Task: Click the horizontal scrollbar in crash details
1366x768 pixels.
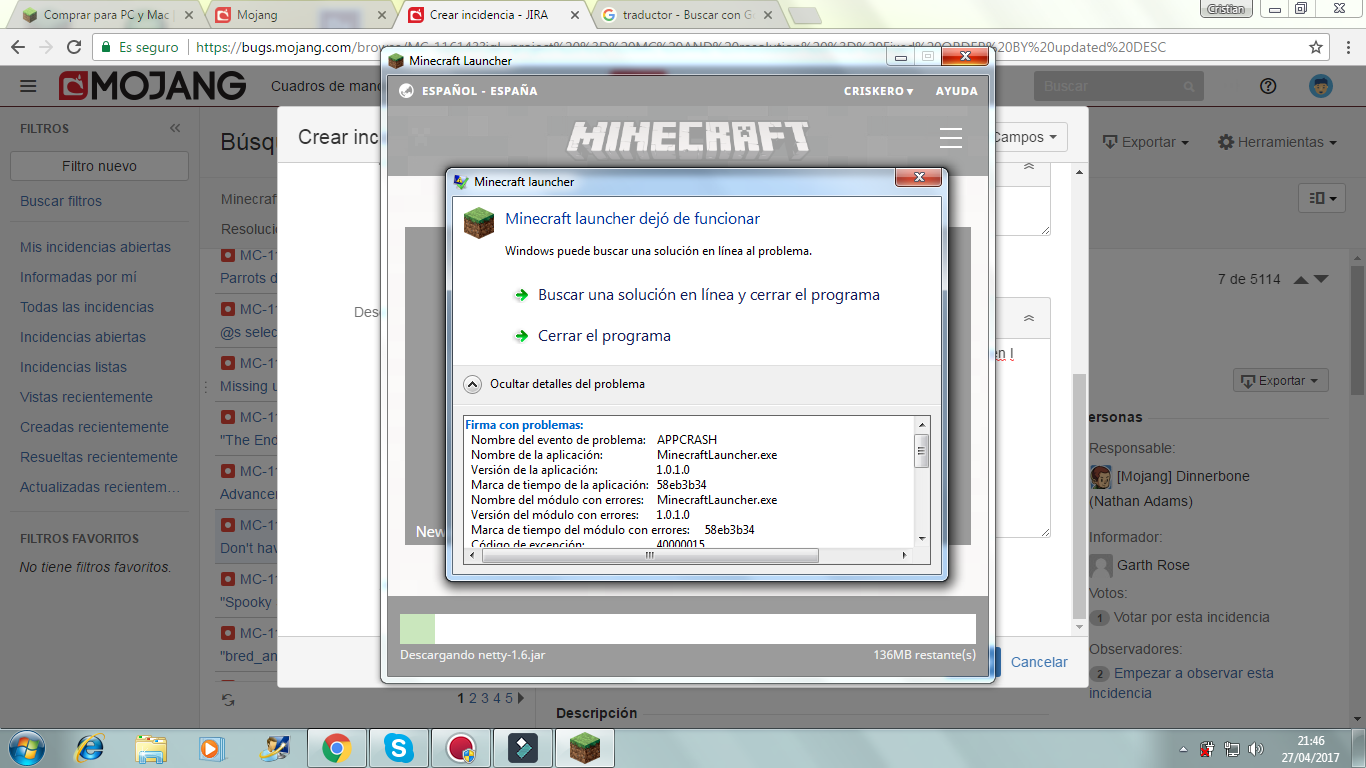Action: (x=649, y=556)
